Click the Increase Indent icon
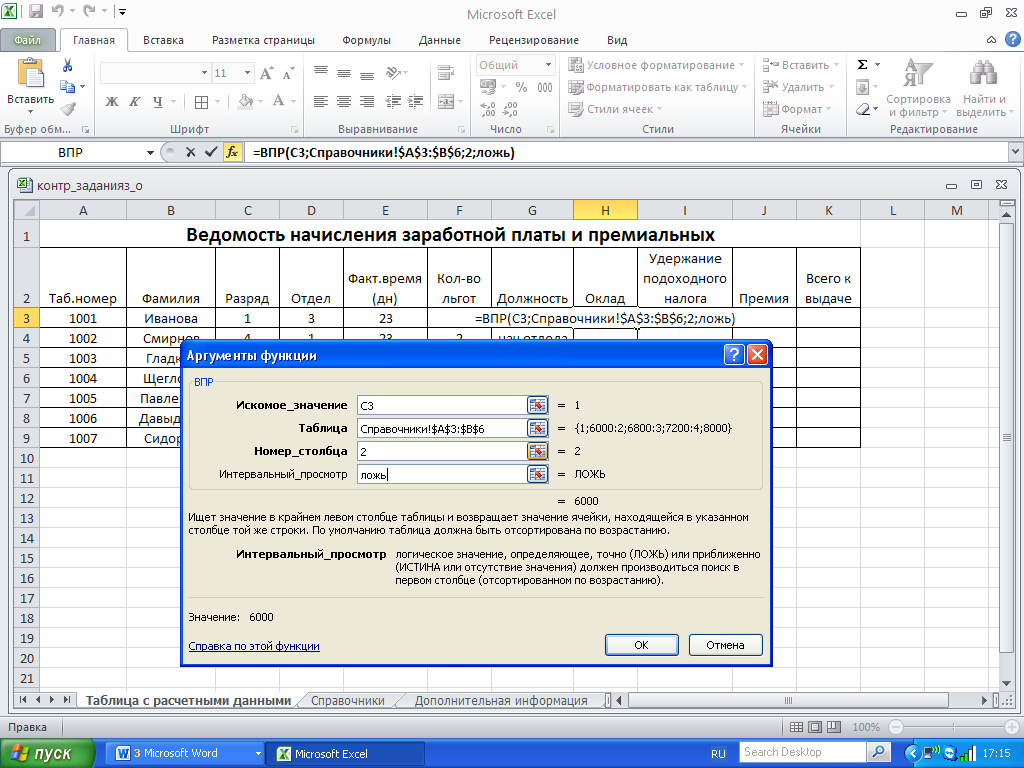The height and width of the screenshot is (768, 1024). click(416, 101)
